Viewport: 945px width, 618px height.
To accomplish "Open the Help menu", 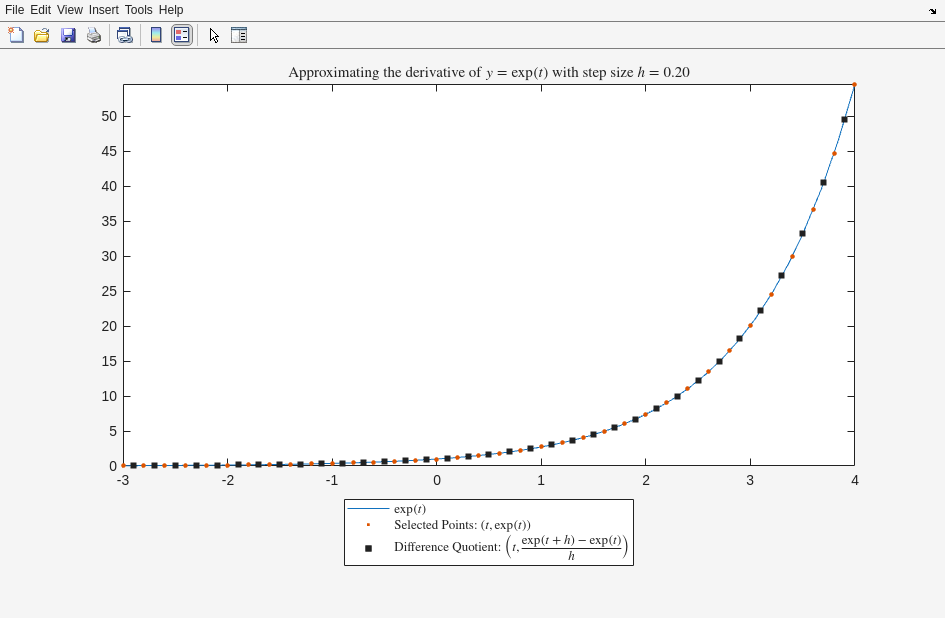I will coord(171,10).
